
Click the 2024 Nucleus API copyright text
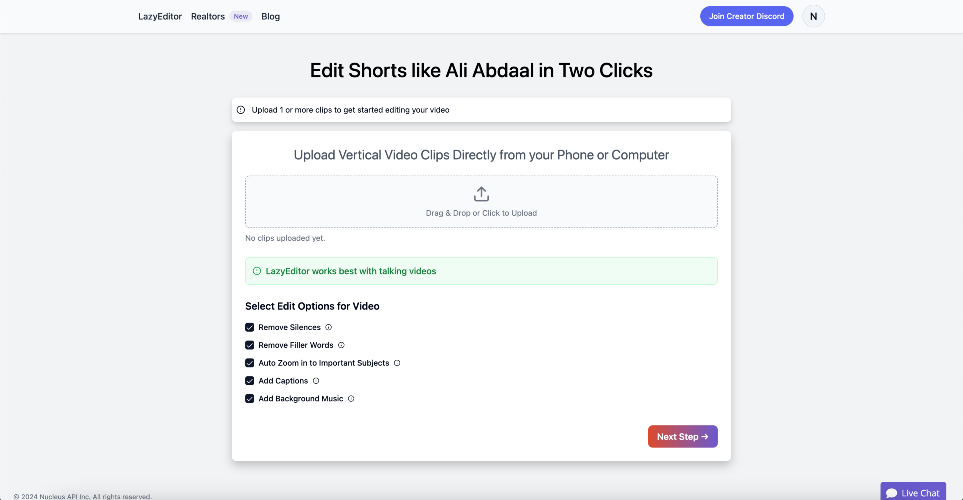tap(82, 496)
